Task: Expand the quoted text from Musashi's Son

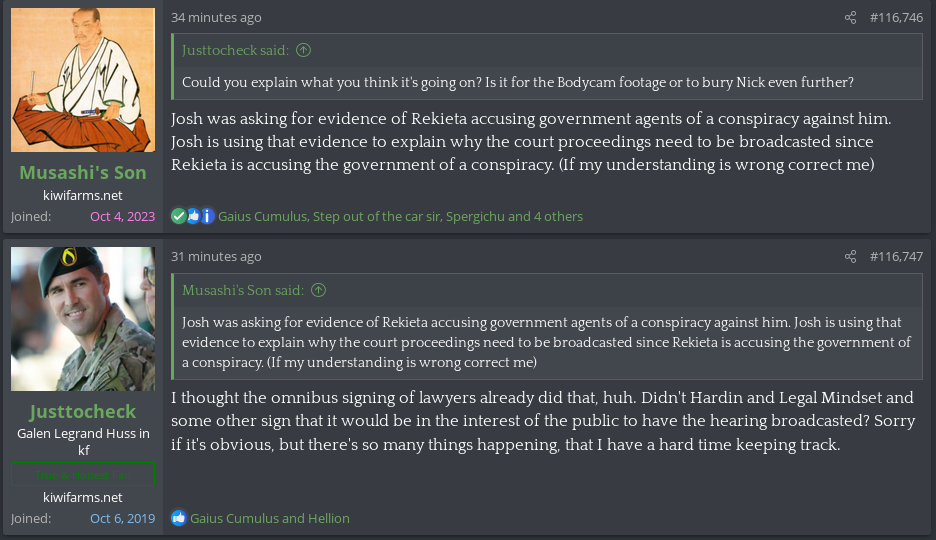Action: pos(546,342)
